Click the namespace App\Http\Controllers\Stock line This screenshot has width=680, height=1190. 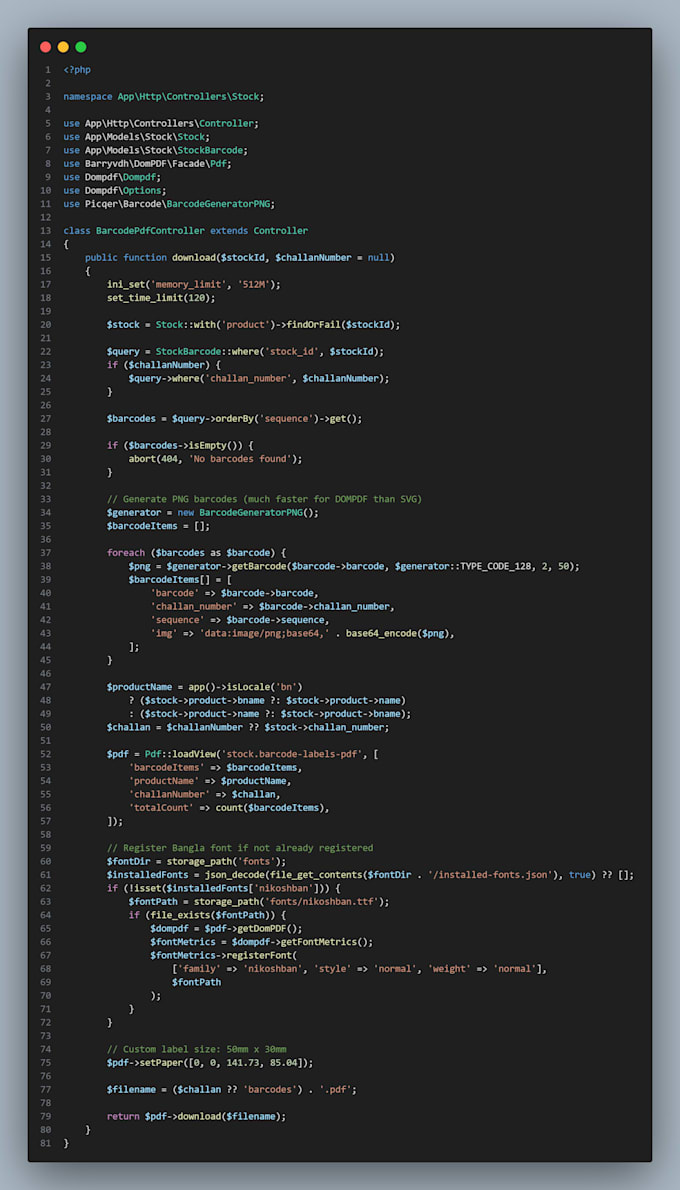click(x=164, y=96)
